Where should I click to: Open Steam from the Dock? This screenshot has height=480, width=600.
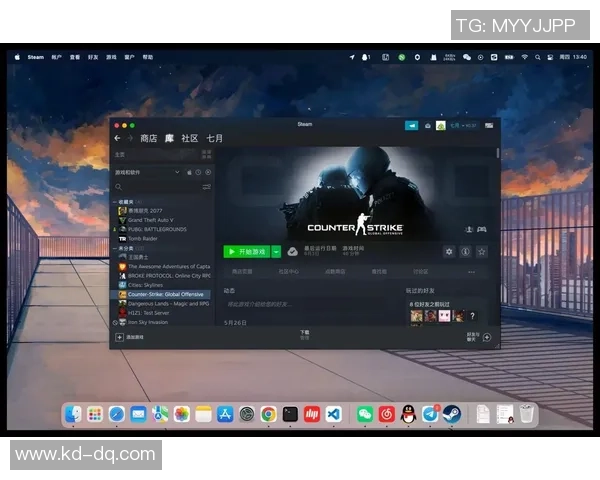click(x=452, y=414)
